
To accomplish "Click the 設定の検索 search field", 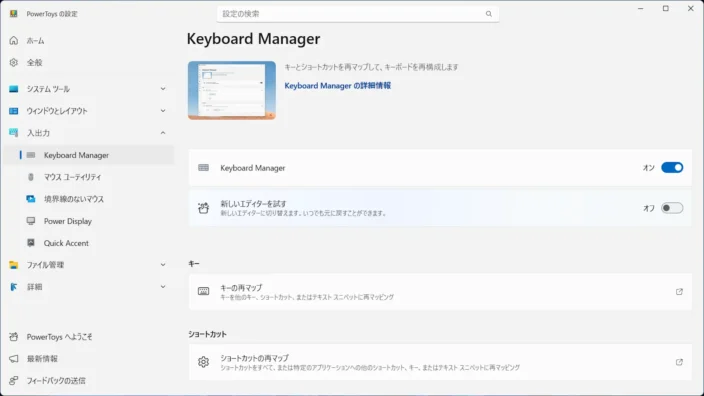I will (x=358, y=14).
